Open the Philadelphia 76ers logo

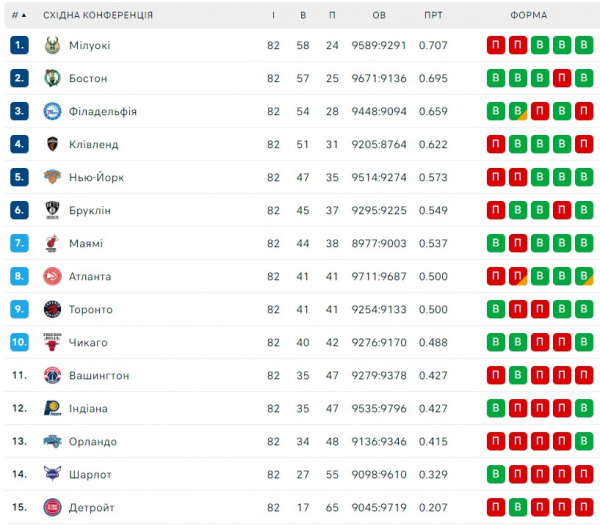coord(52,111)
